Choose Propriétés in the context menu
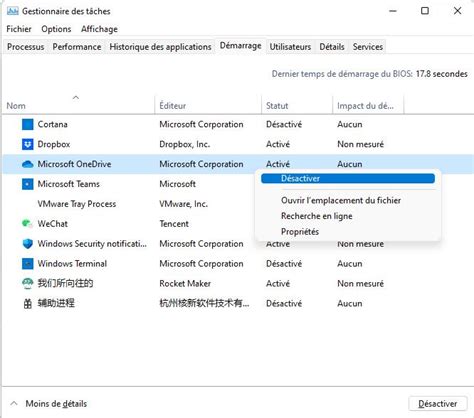The width and height of the screenshot is (474, 418). [x=300, y=232]
